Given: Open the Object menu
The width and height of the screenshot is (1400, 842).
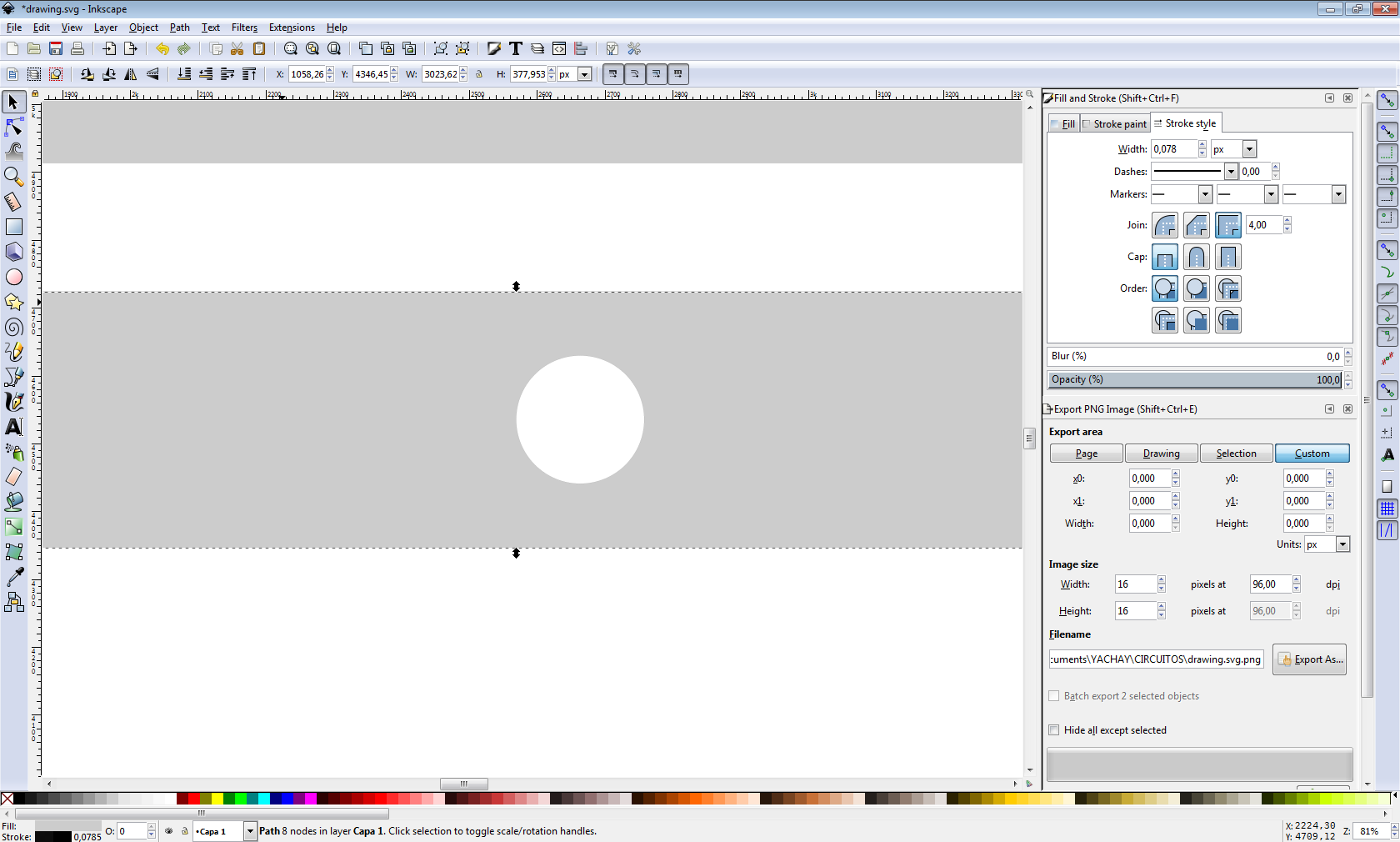Looking at the screenshot, I should point(143,28).
